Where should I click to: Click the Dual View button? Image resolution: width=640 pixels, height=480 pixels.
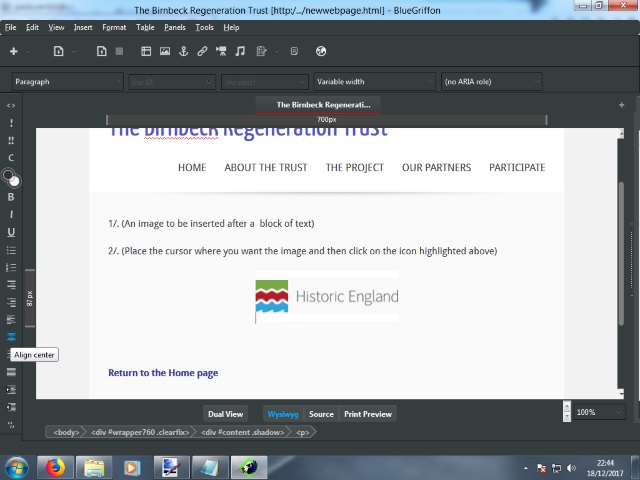225,414
